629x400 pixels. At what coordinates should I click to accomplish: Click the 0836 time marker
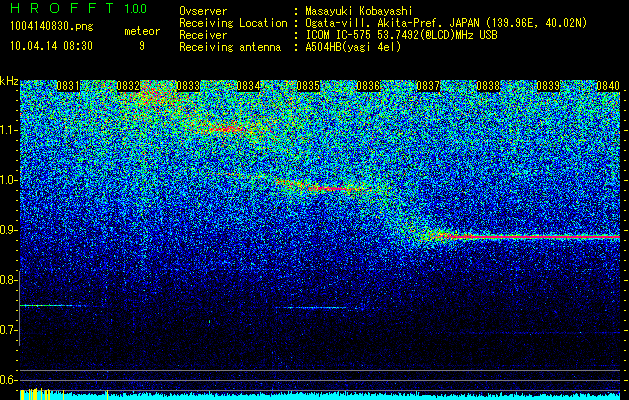368,86
